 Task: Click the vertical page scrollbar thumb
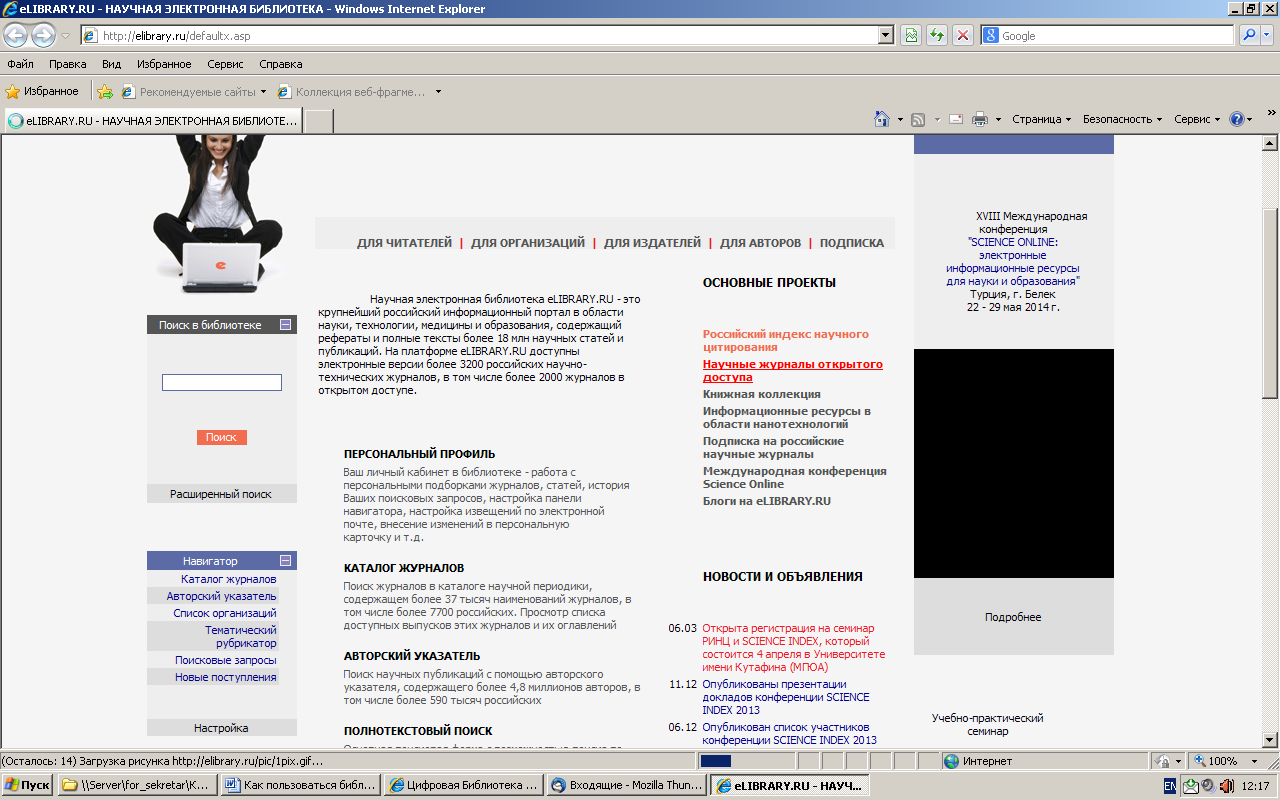click(x=1270, y=302)
